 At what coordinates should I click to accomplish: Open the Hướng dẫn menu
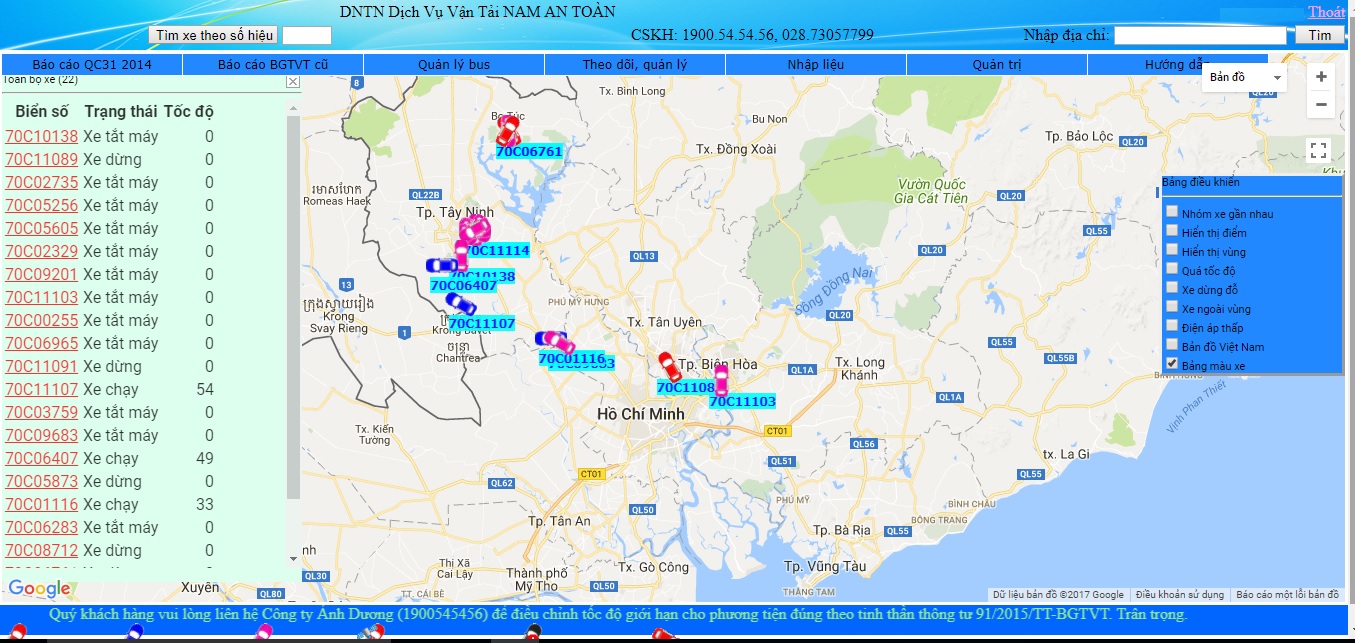pyautogui.click(x=1177, y=64)
